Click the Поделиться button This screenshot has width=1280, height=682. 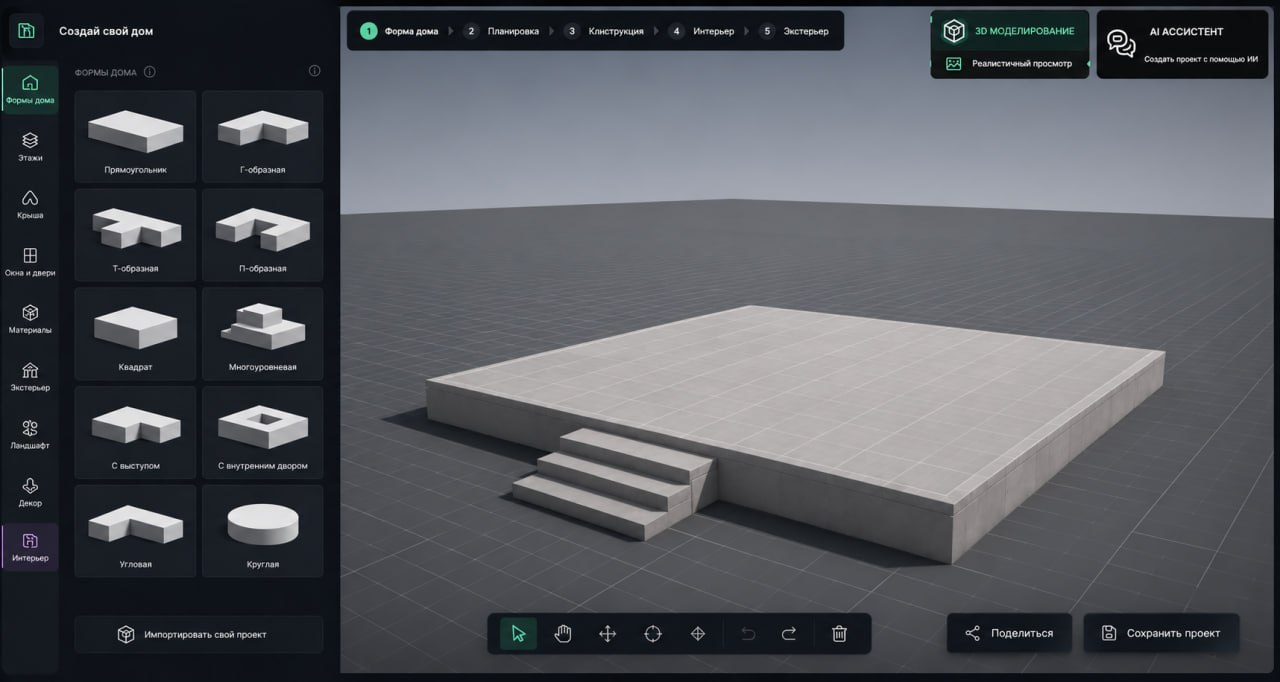1009,633
